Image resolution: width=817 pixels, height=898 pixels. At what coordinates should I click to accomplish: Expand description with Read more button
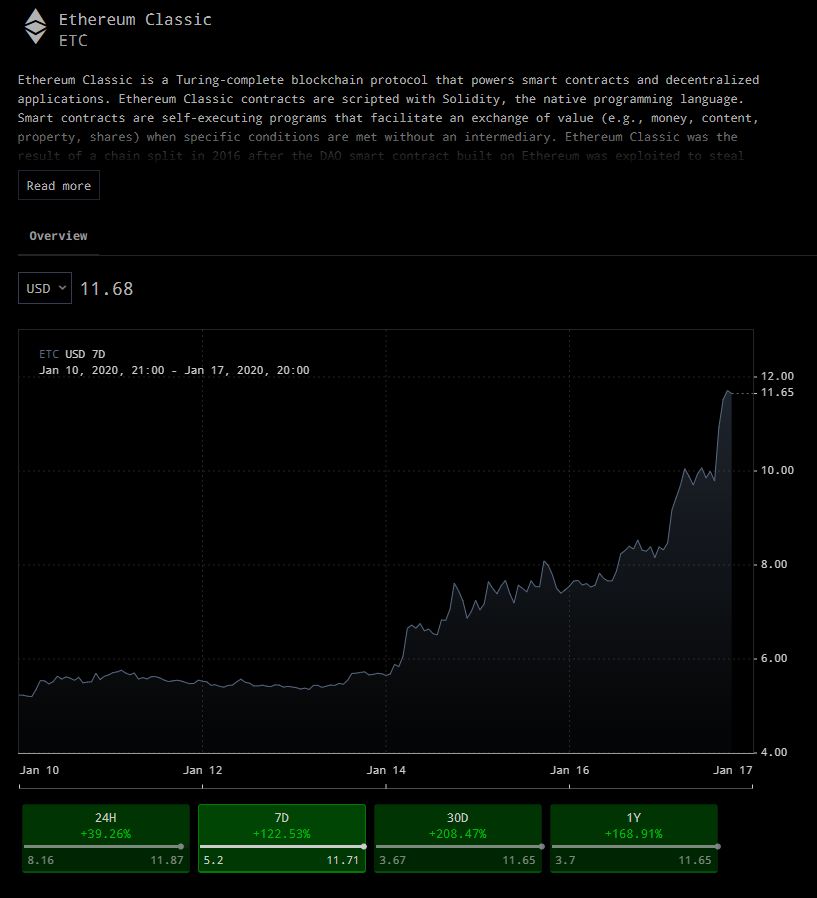(x=59, y=186)
